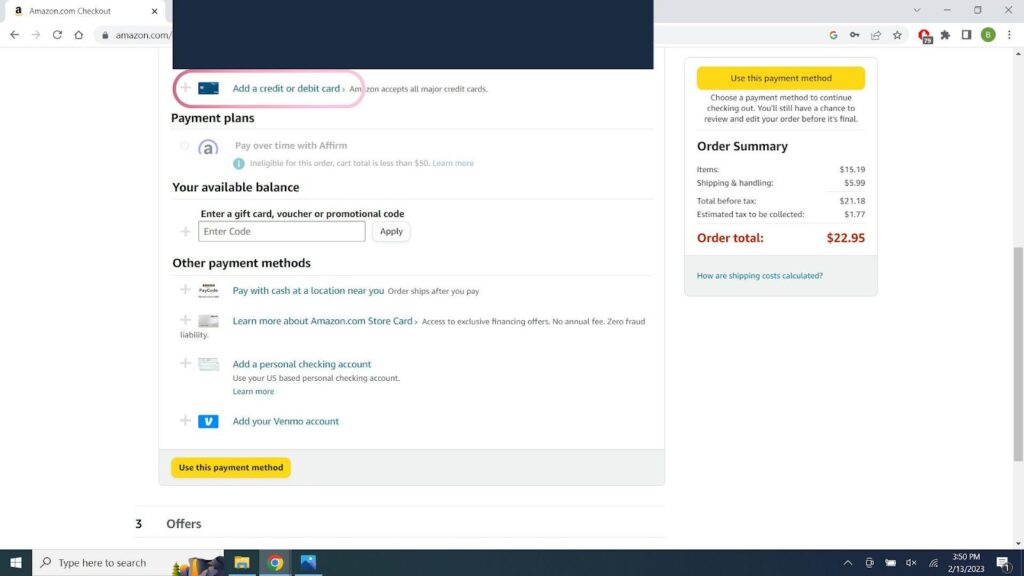Bookmark this page with the star icon
The height and width of the screenshot is (576, 1024).
897,35
